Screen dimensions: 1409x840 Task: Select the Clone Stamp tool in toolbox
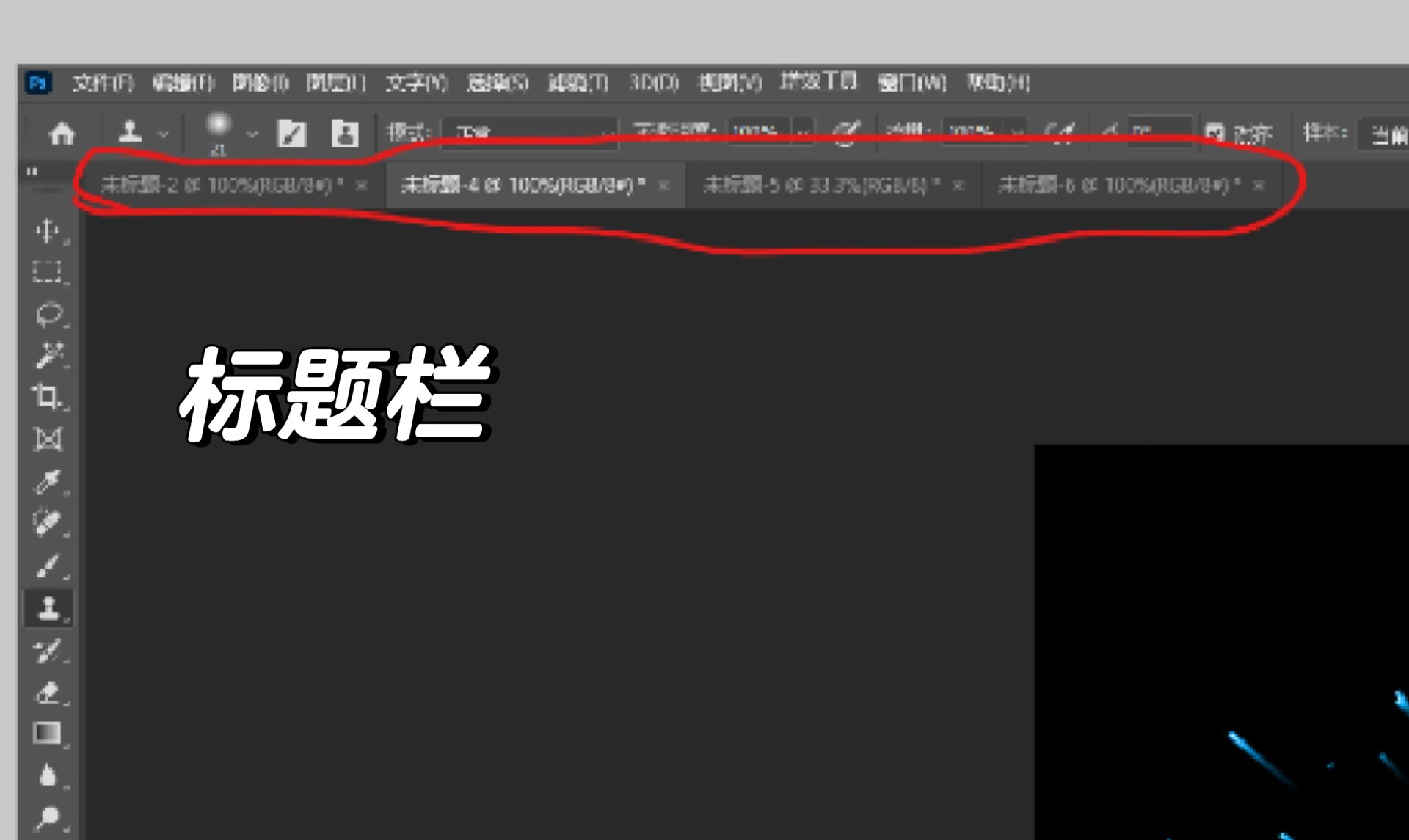point(48,608)
